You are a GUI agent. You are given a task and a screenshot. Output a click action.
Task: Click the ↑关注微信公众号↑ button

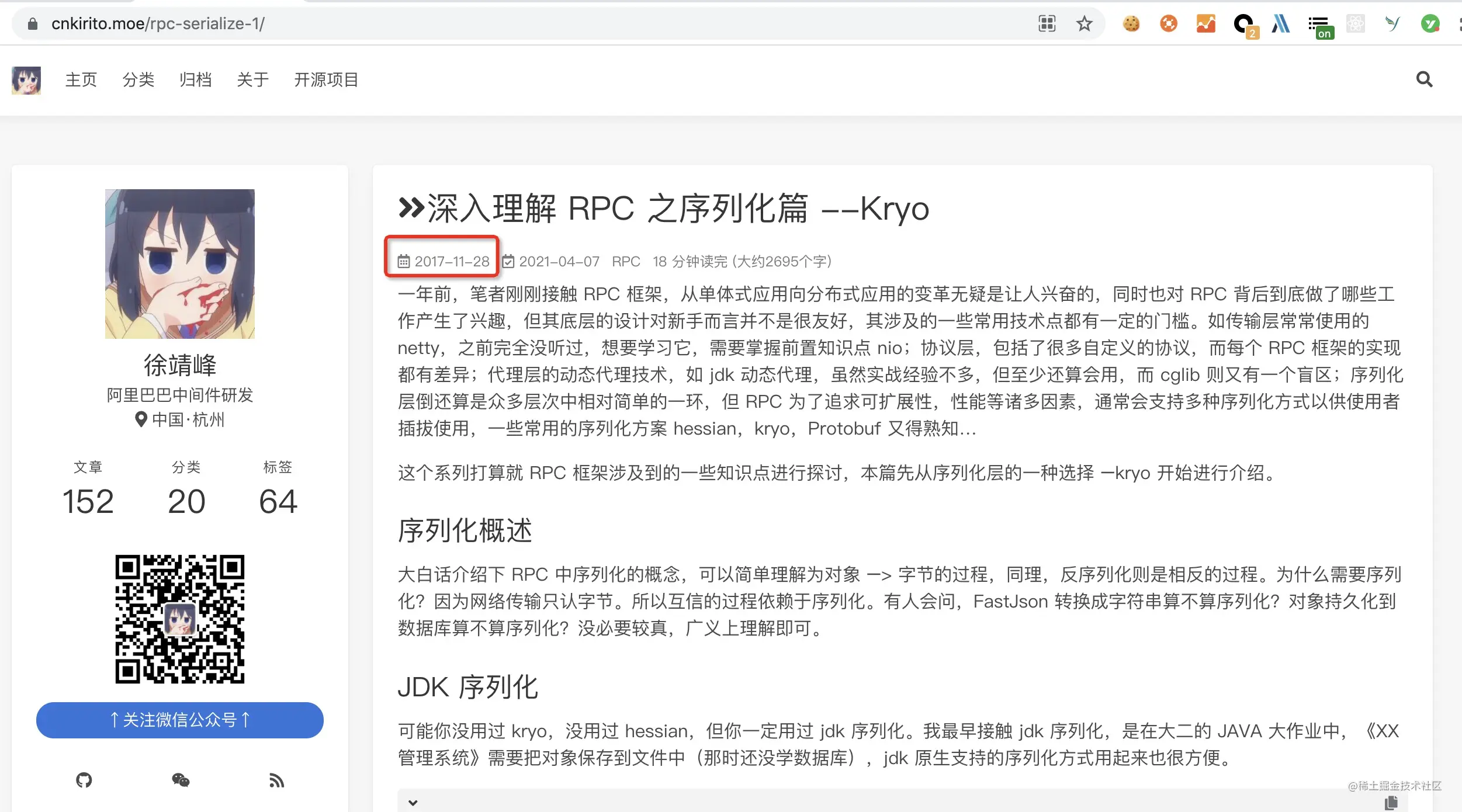(180, 720)
